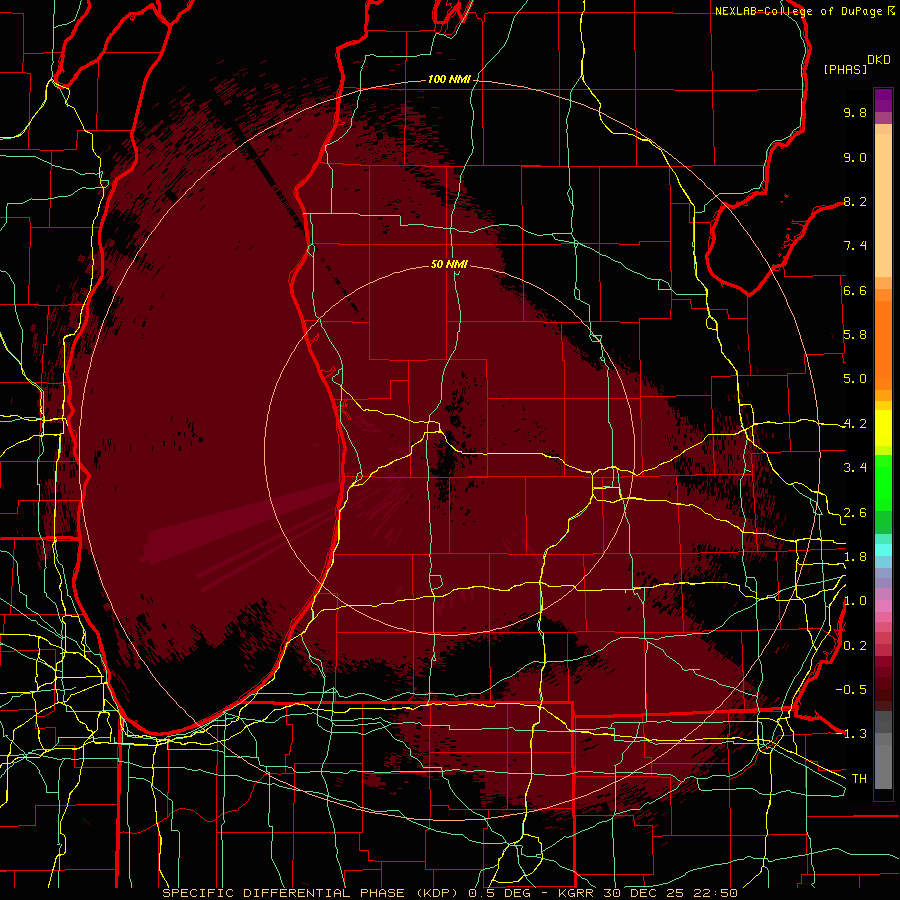The width and height of the screenshot is (900, 900).
Task: Click the "50 NMI" range ring label
Action: tap(449, 264)
